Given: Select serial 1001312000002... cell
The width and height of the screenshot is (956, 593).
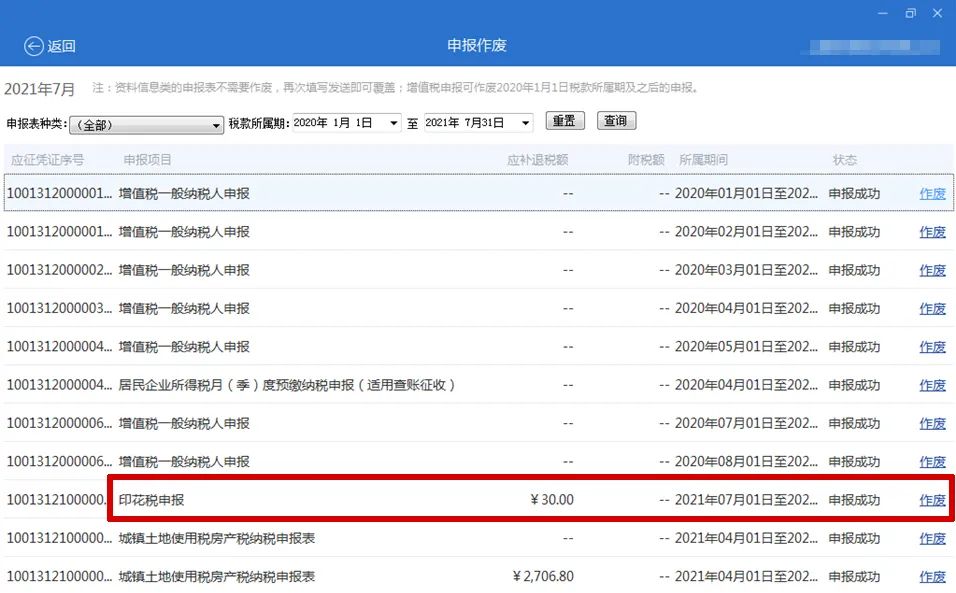Looking at the screenshot, I should coord(59,271).
